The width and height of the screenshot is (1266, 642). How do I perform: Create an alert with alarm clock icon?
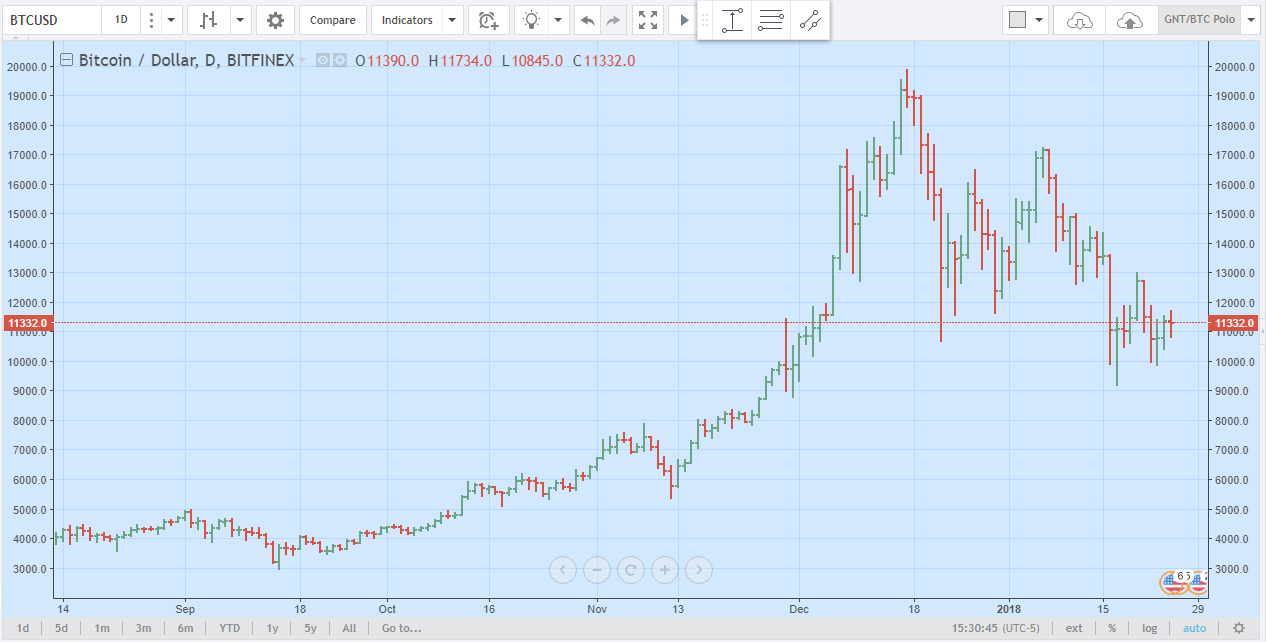pyautogui.click(x=488, y=20)
